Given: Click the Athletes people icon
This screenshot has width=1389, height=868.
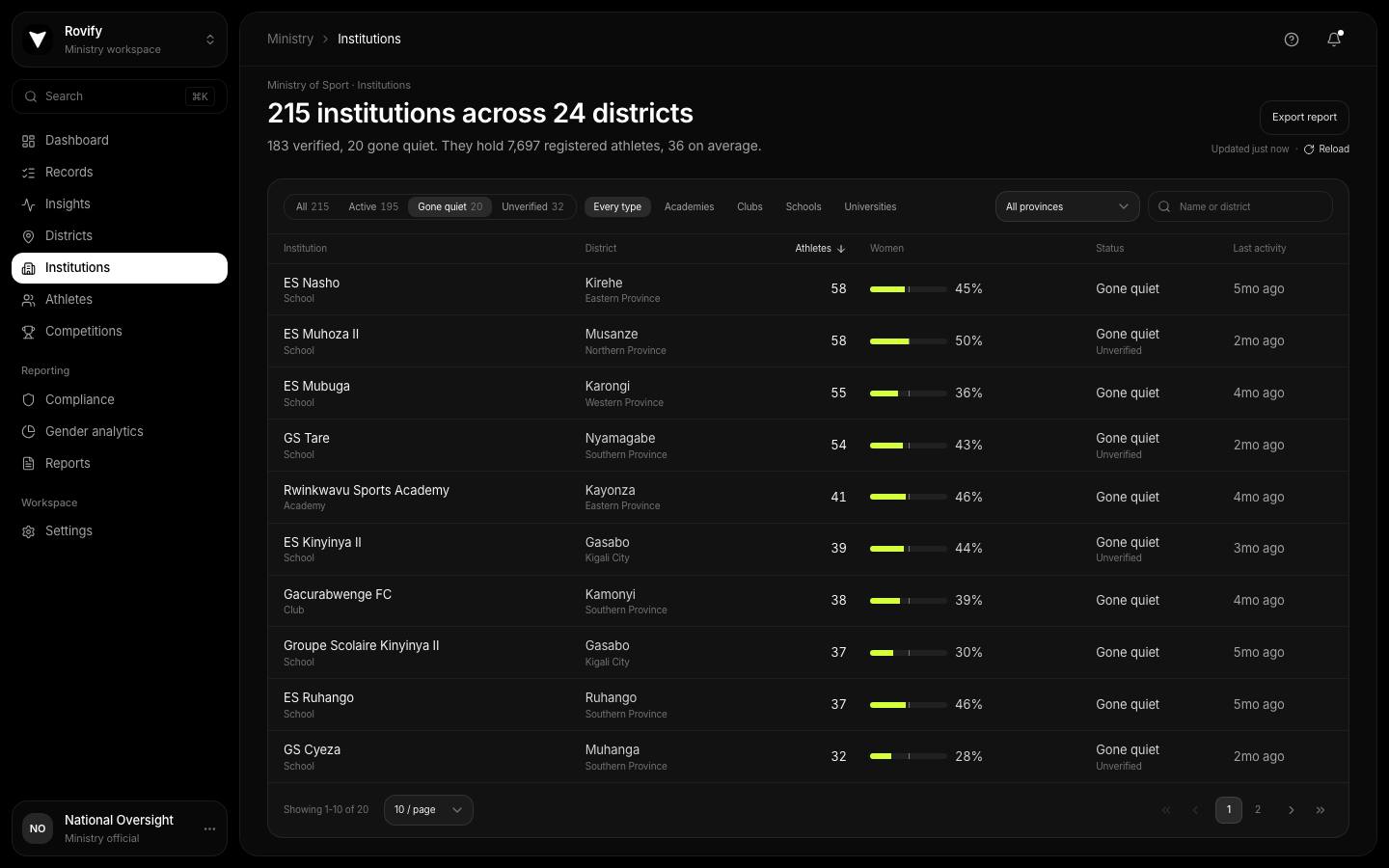Looking at the screenshot, I should click(29, 300).
